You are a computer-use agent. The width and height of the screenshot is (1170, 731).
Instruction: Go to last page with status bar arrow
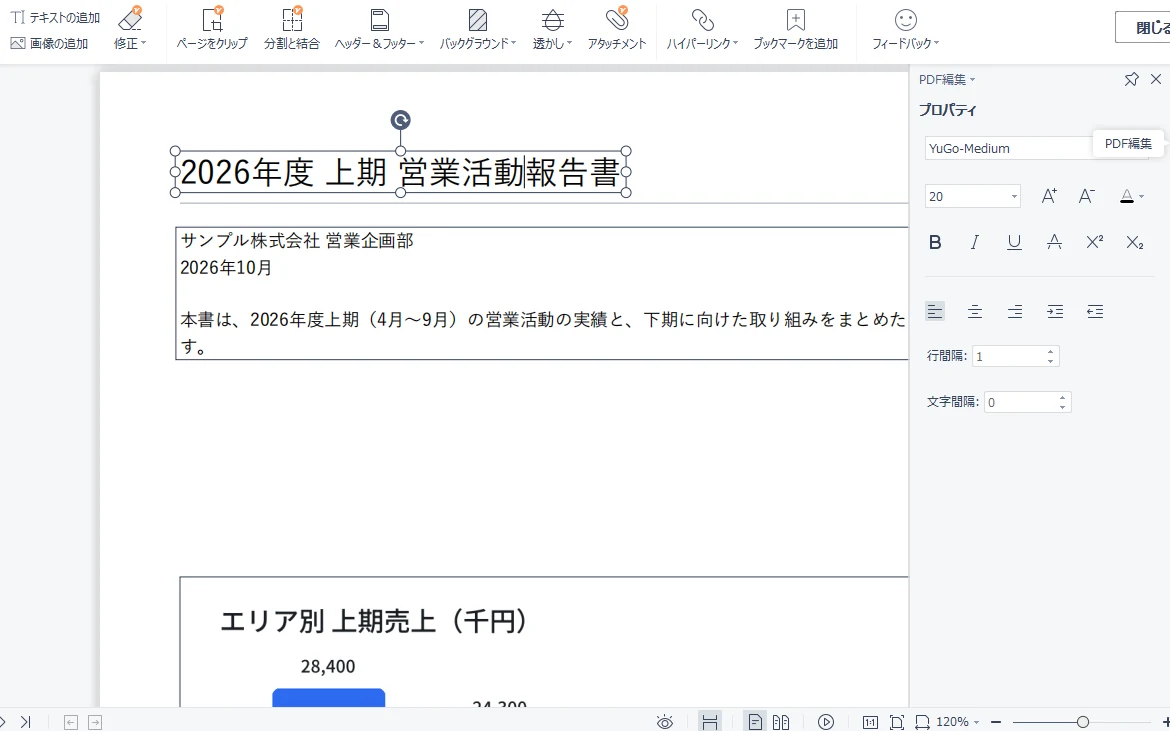tap(25, 721)
